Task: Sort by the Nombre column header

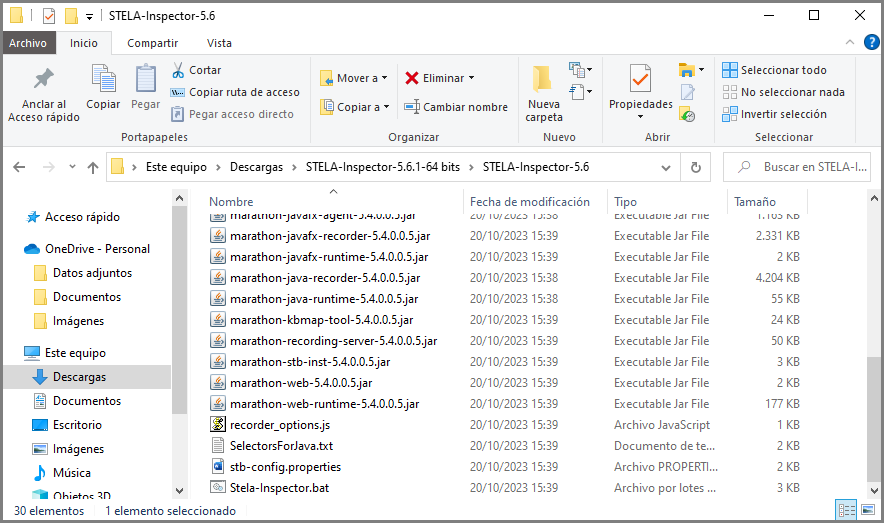Action: [x=231, y=202]
